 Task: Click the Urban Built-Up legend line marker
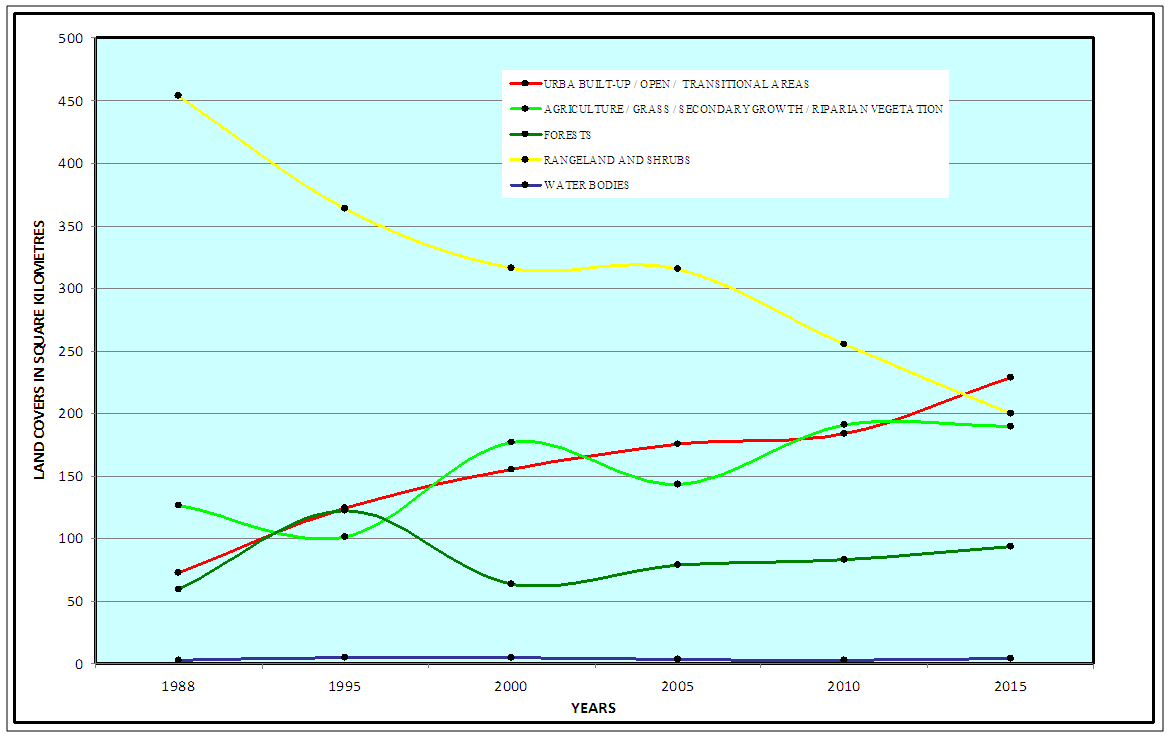pos(525,84)
